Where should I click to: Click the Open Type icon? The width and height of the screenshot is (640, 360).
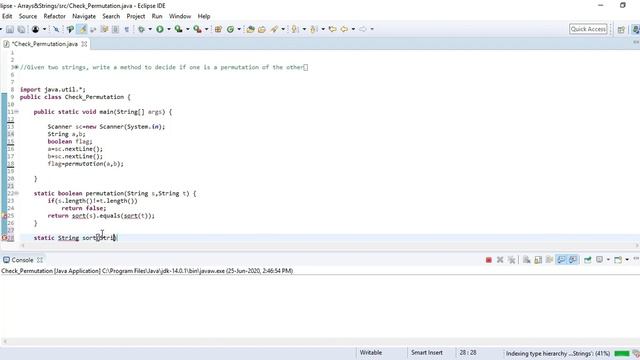pyautogui.click(x=250, y=29)
